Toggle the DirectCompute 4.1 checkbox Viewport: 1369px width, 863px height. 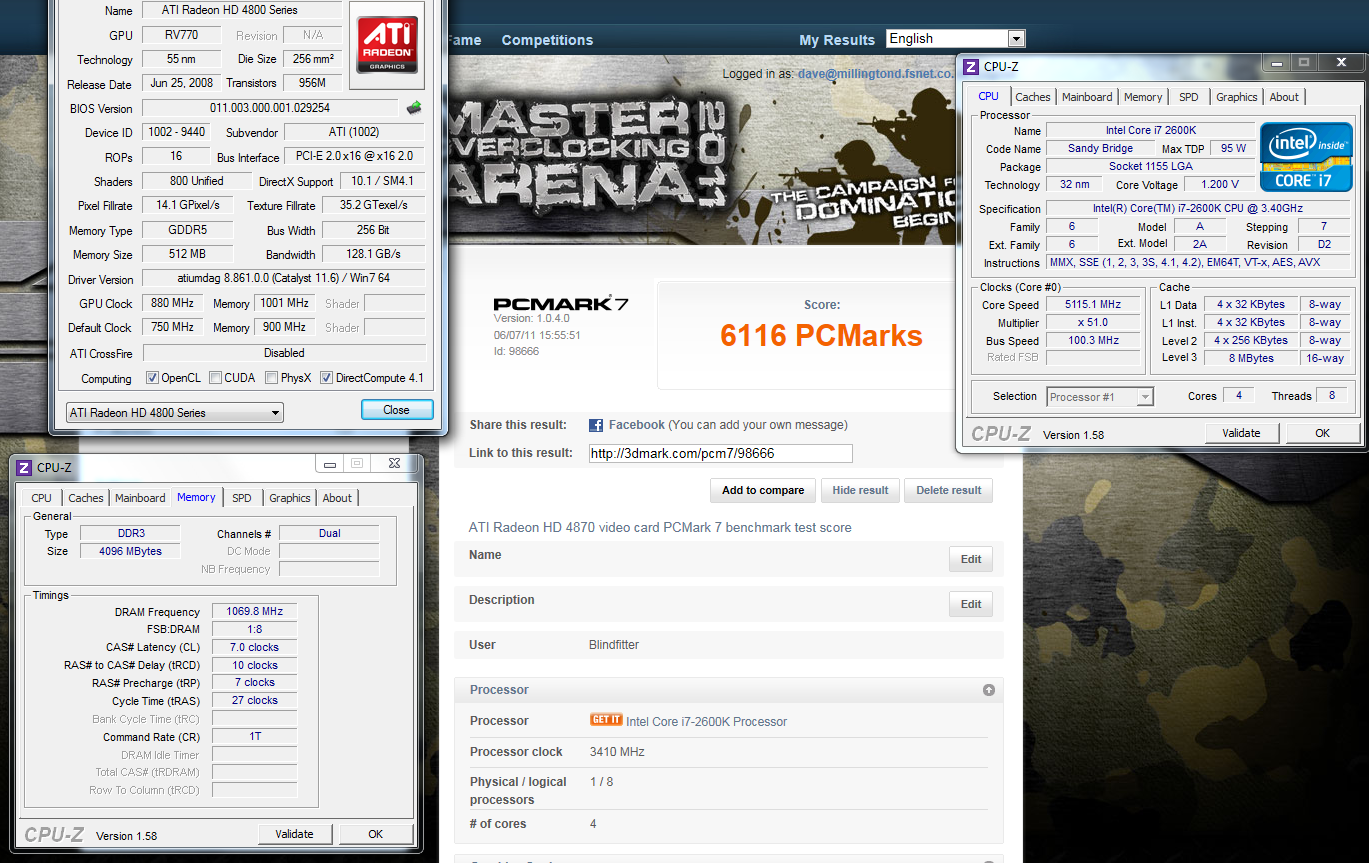pyautogui.click(x=326, y=378)
